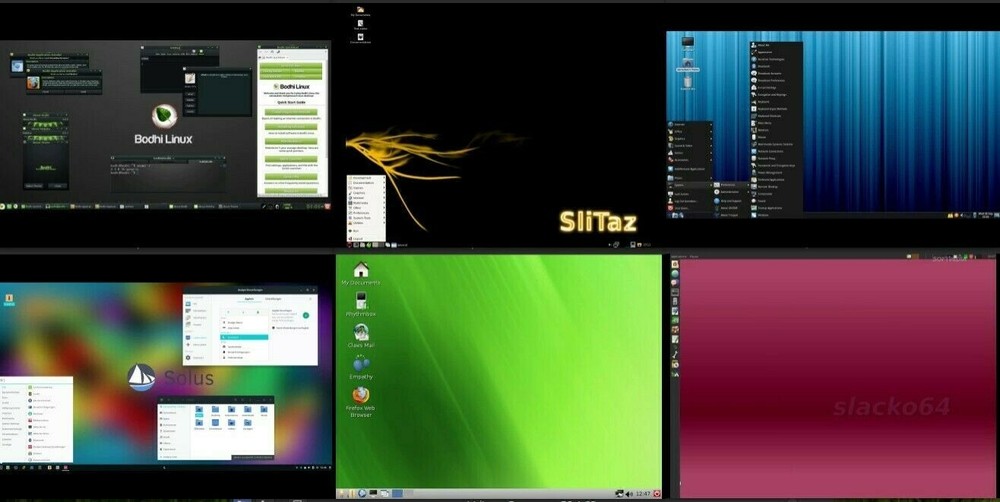Open Network Connections in the Preferences list
1000x502 pixels.
point(776,151)
